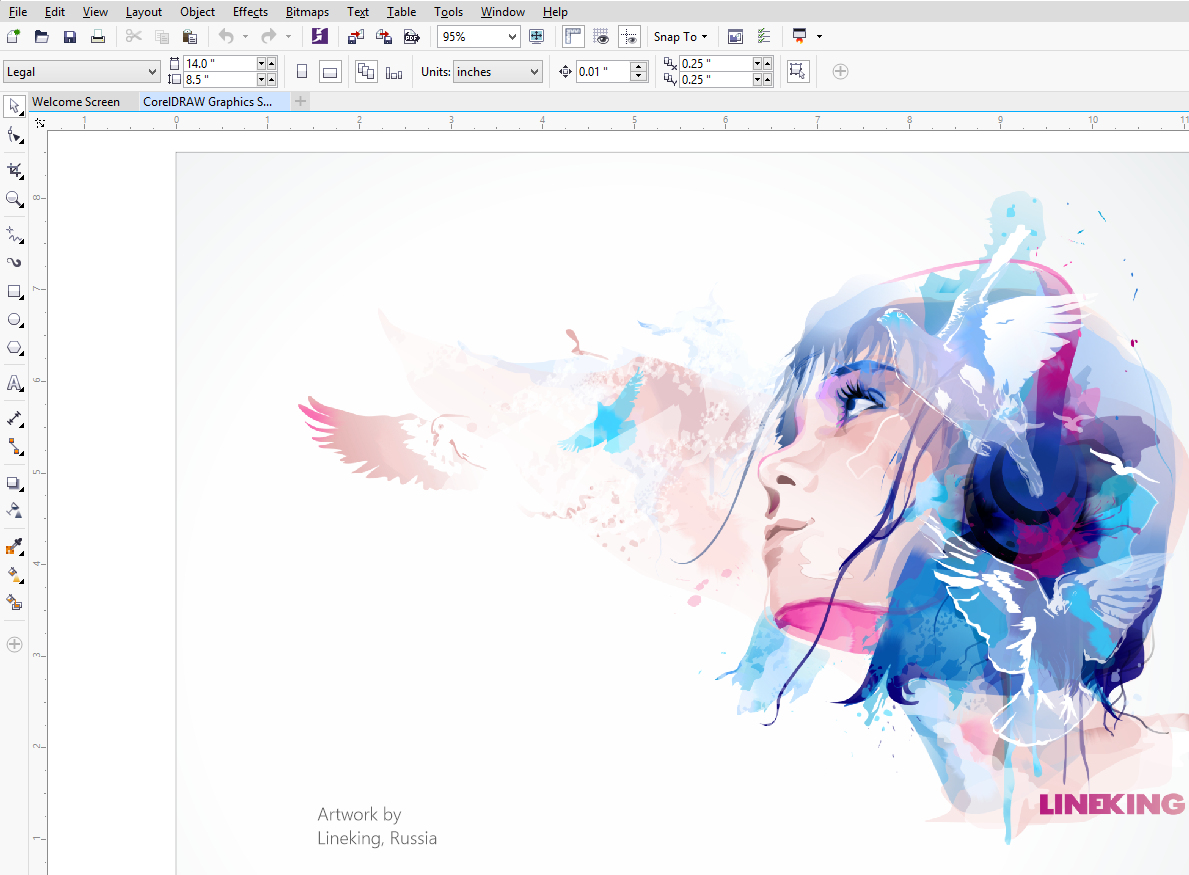
Task: Toggle Show Guidelines button
Action: pos(629,36)
